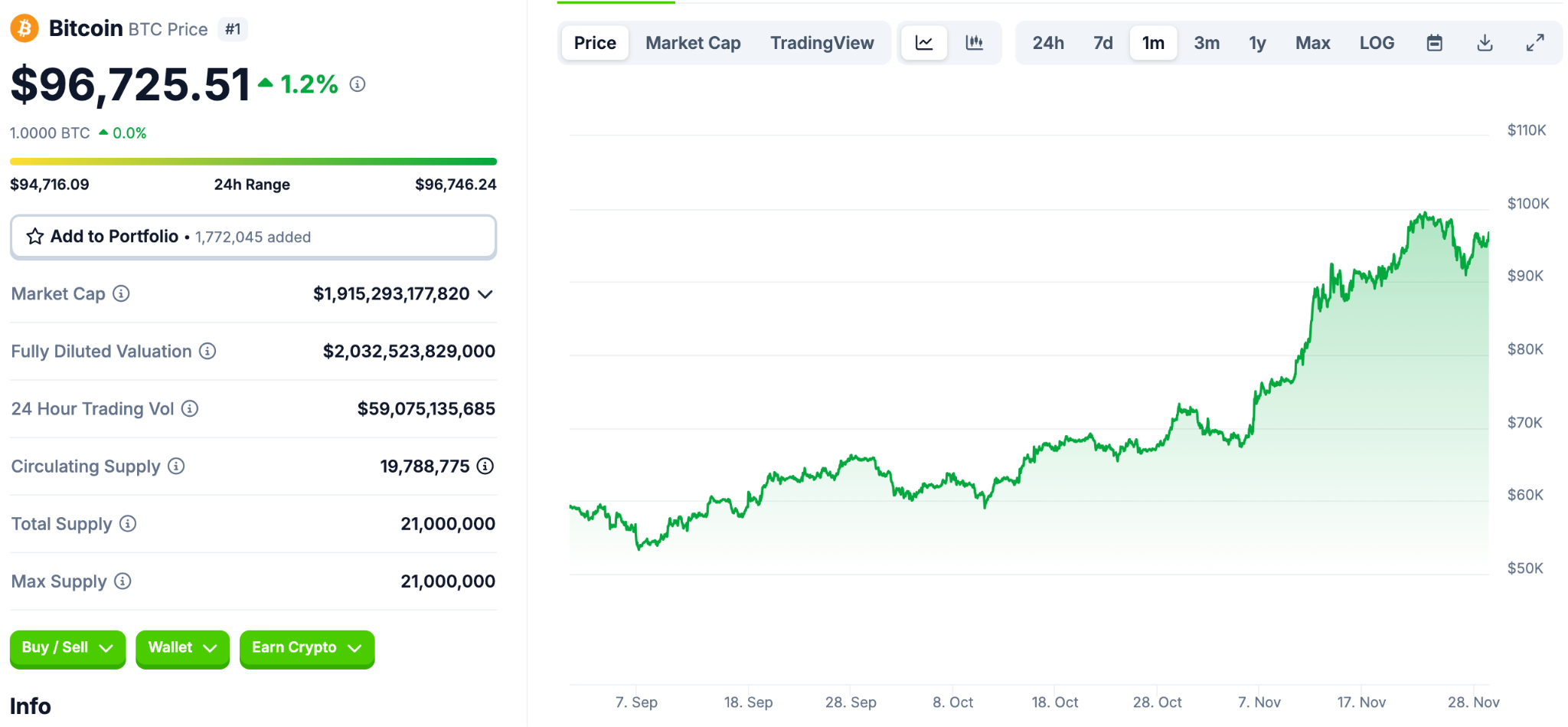Click Add to Portfolio button
1568x727 pixels.
tap(253, 237)
